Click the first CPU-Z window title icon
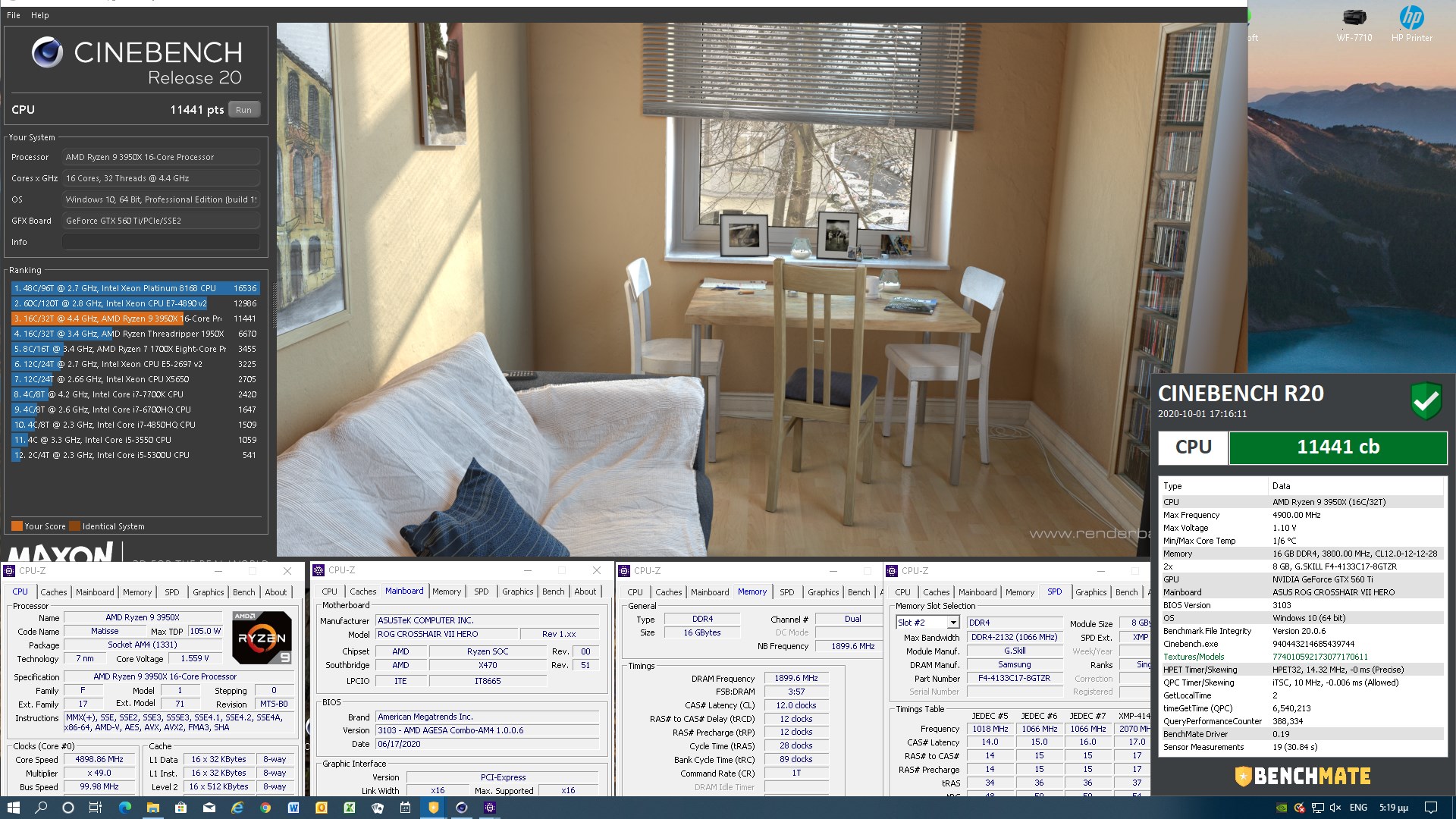1456x819 pixels. (x=9, y=571)
